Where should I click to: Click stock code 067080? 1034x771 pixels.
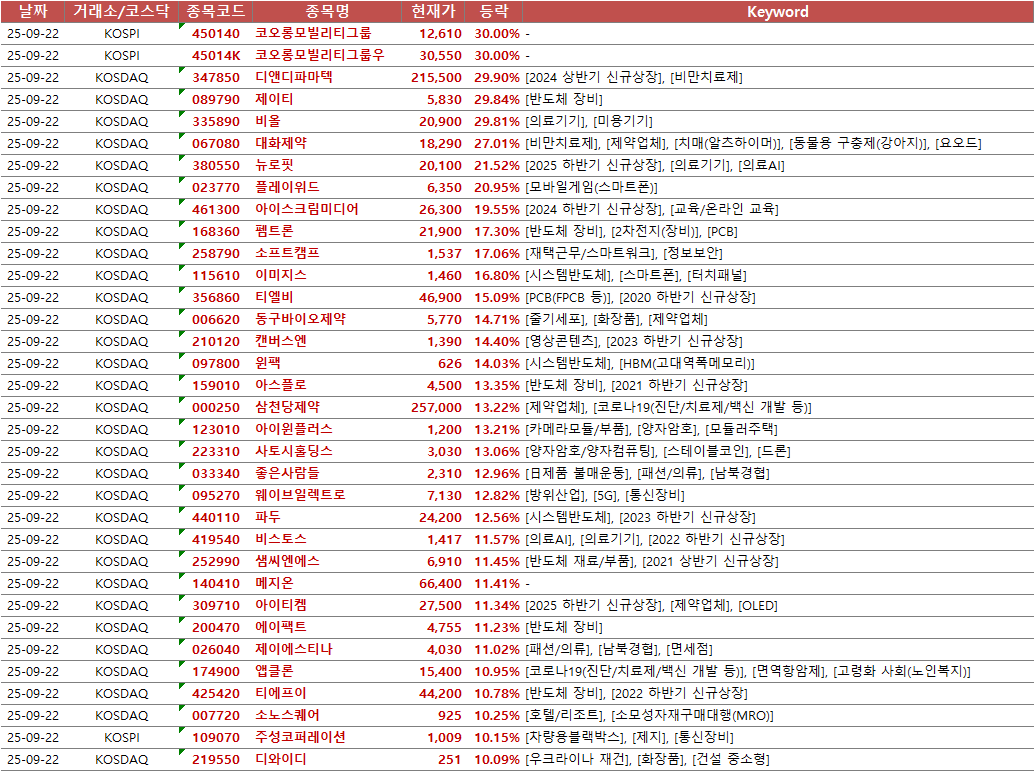(216, 144)
